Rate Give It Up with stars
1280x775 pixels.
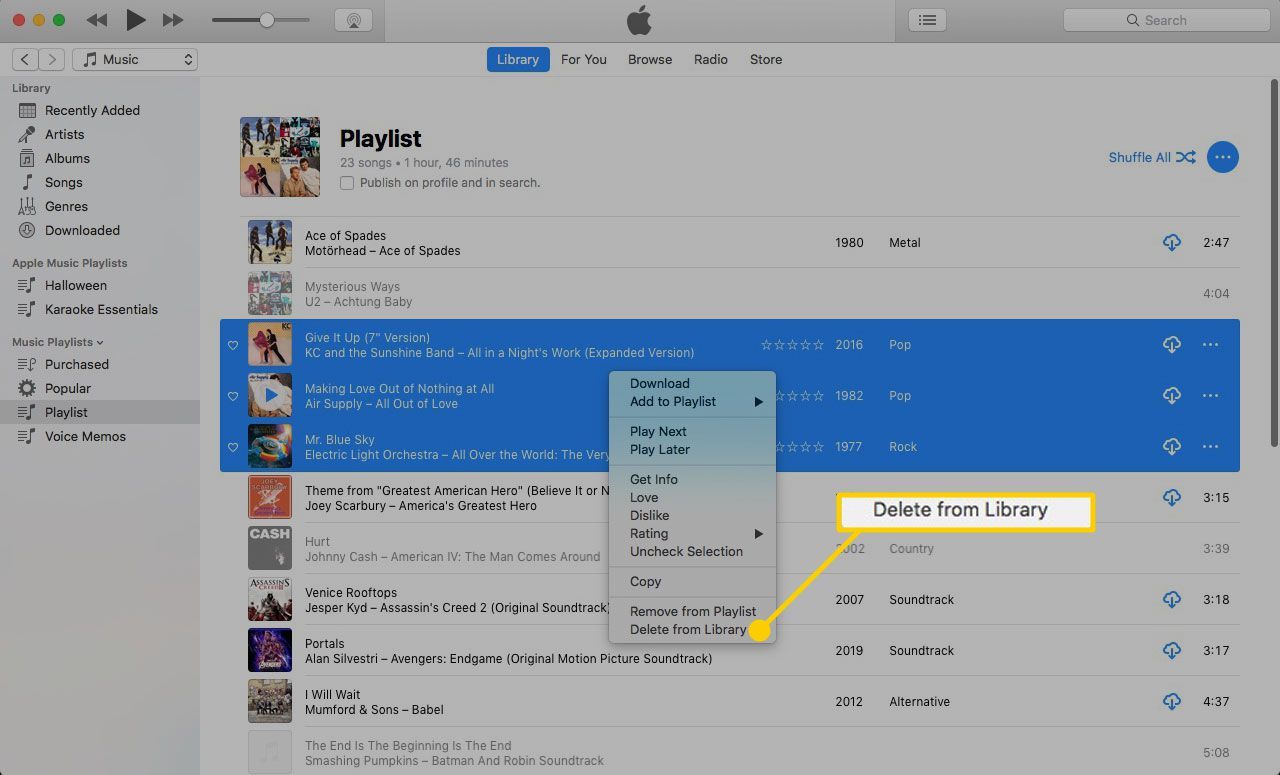coord(792,344)
